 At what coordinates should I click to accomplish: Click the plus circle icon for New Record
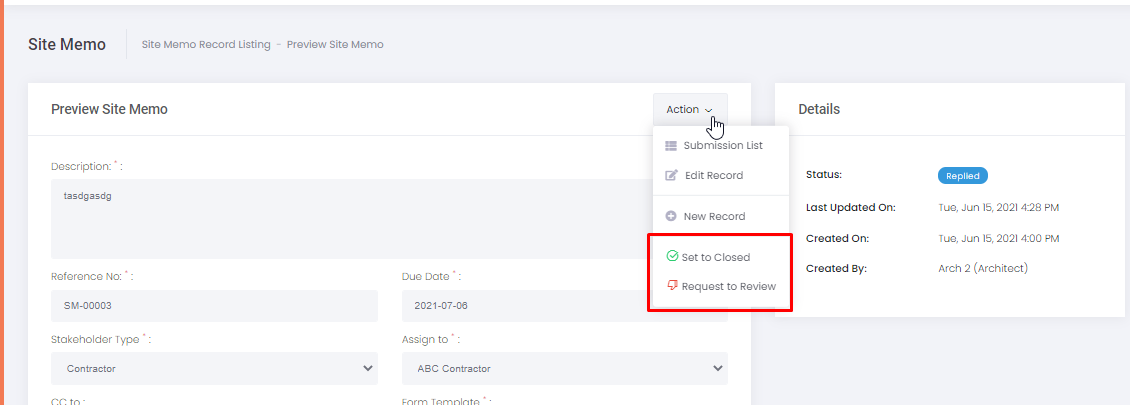point(671,216)
